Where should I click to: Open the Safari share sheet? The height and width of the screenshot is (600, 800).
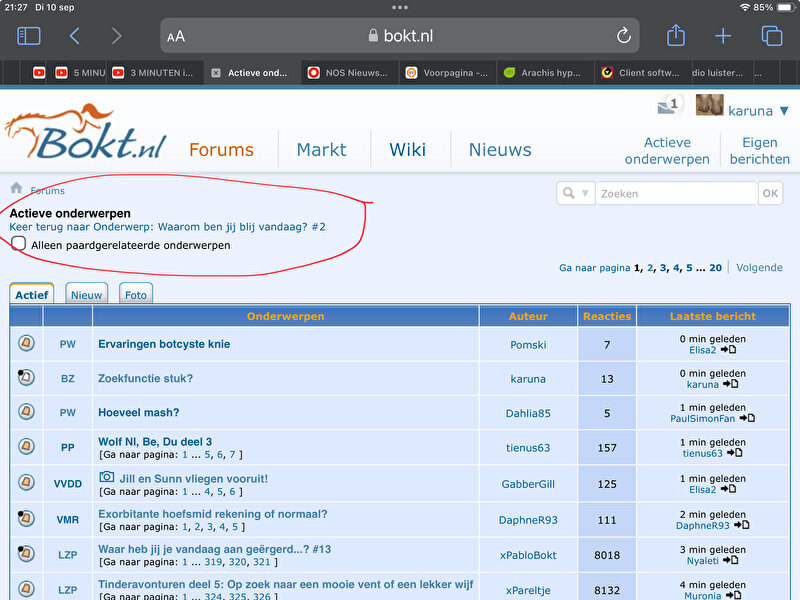pos(676,35)
